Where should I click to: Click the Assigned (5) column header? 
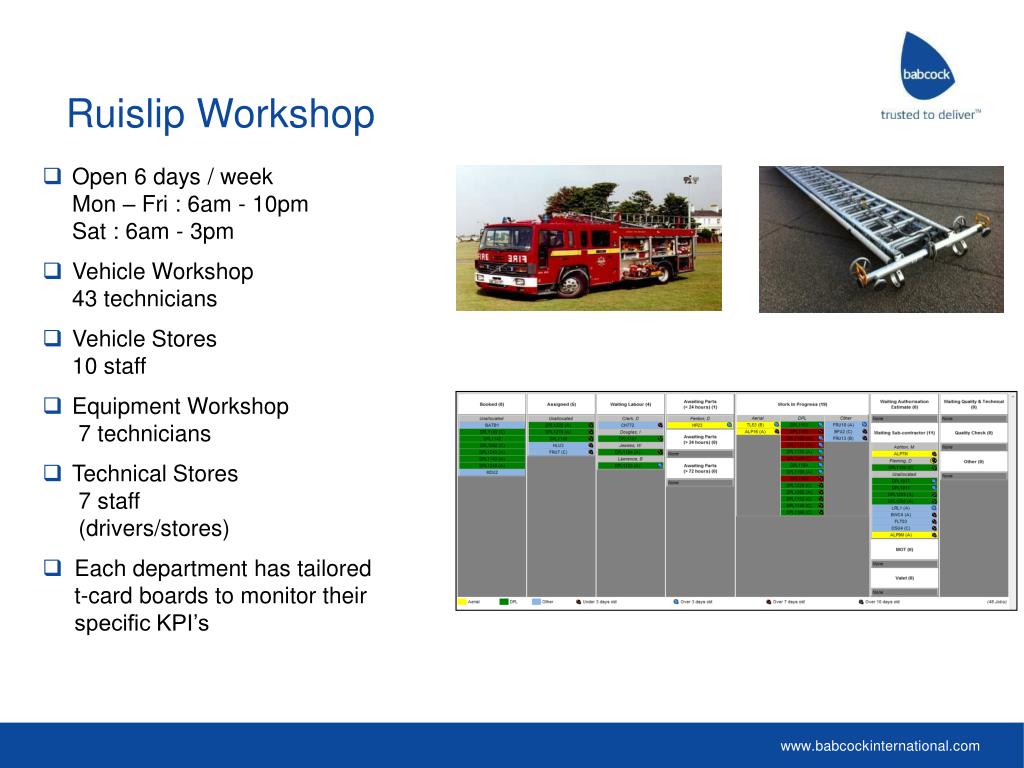561,404
